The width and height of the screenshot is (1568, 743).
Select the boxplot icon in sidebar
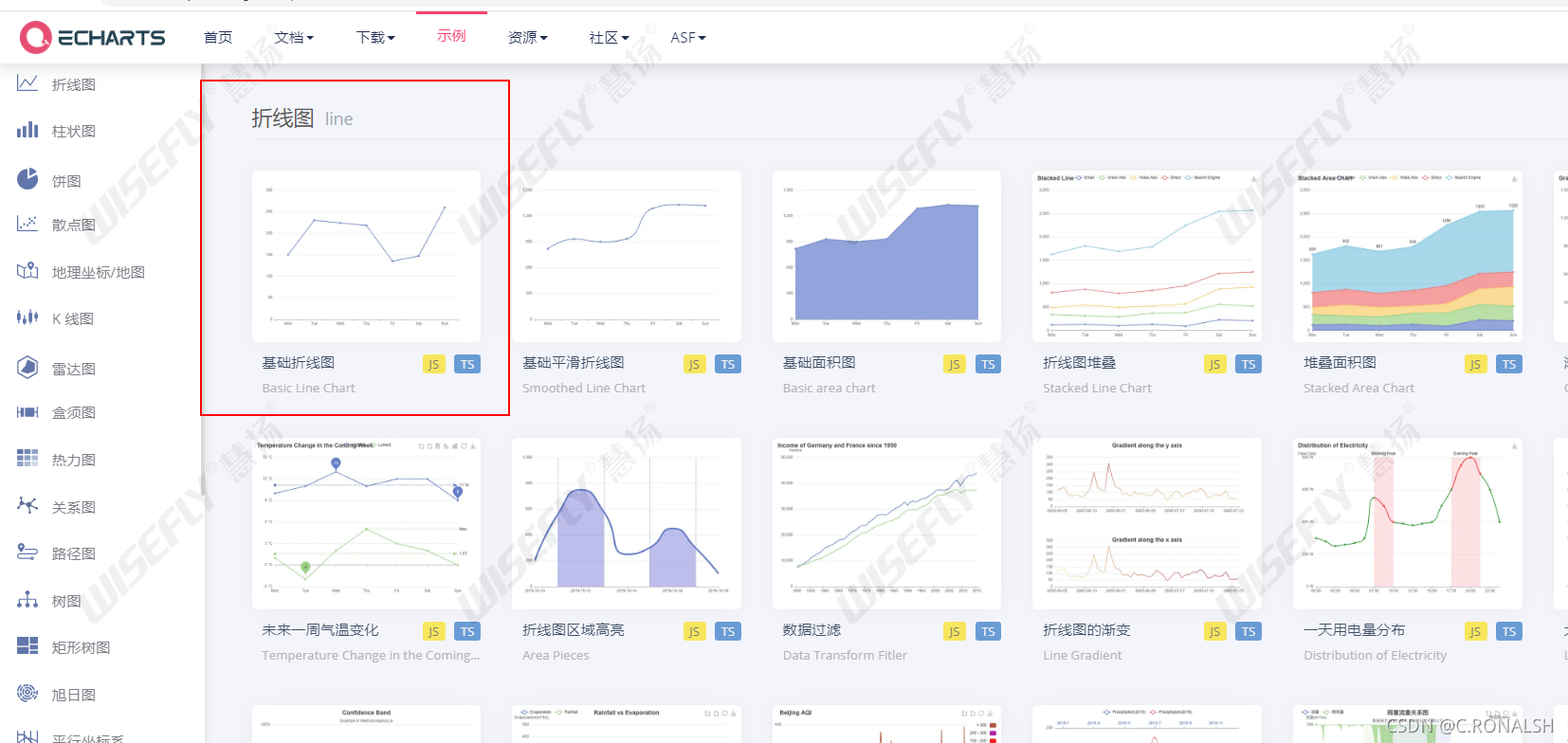coord(27,411)
